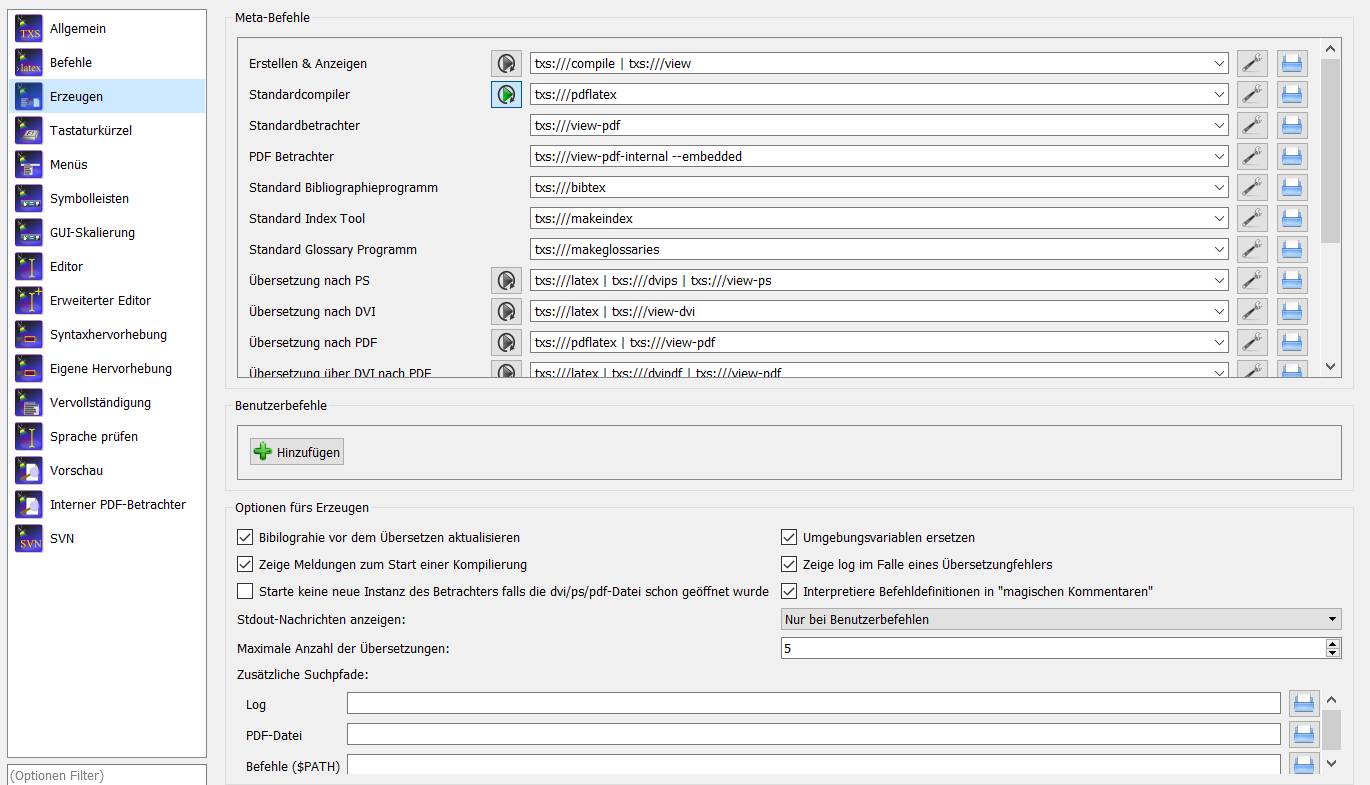Click the browse icon next to Log path
Image resolution: width=1370 pixels, height=785 pixels.
(x=1303, y=704)
